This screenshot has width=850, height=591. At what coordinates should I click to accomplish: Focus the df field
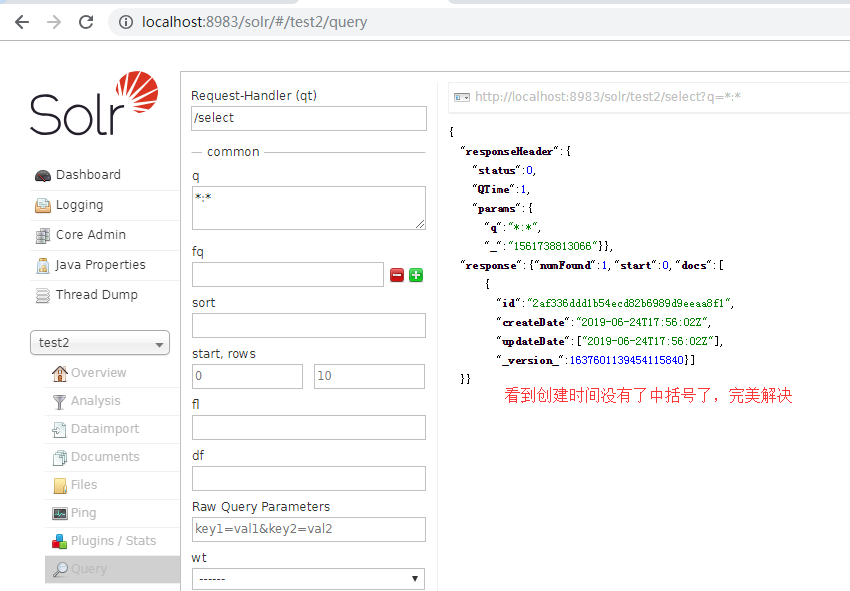[309, 479]
